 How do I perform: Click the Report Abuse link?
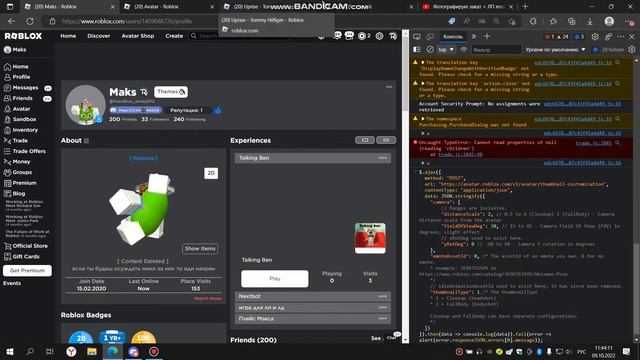(x=208, y=298)
